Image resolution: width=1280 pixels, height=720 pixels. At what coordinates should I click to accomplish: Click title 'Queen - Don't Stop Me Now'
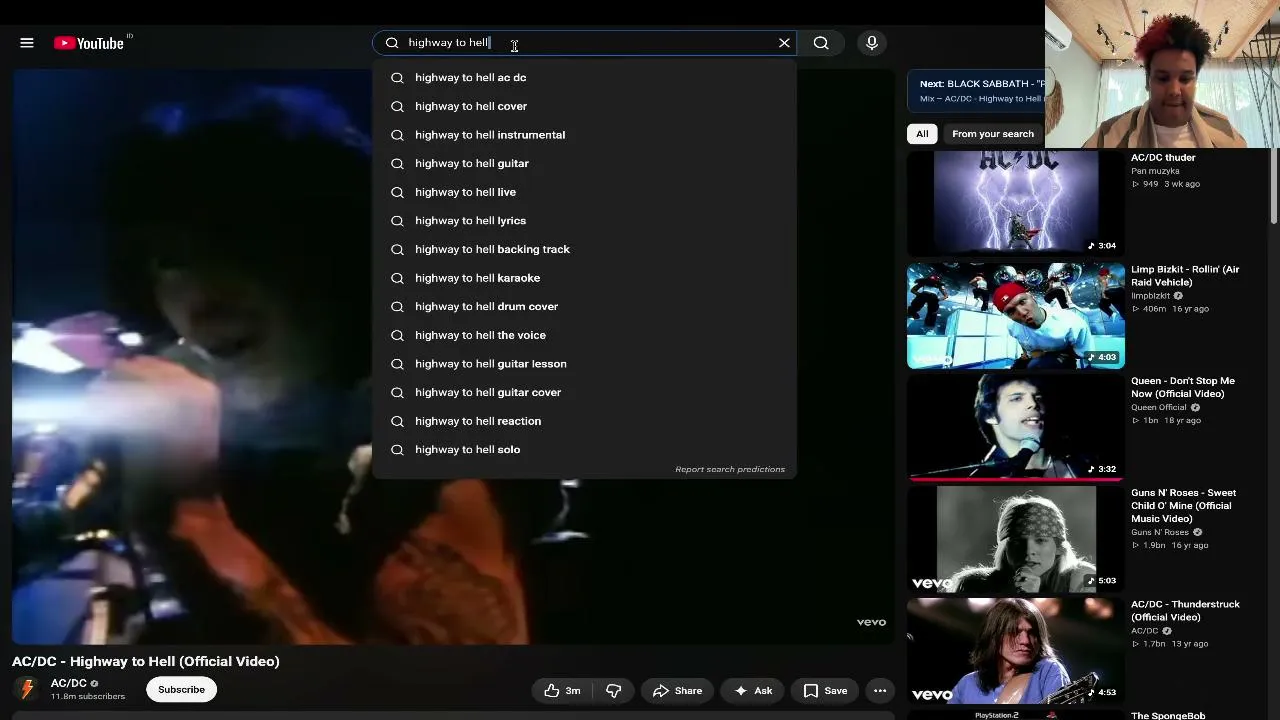[x=1183, y=387]
